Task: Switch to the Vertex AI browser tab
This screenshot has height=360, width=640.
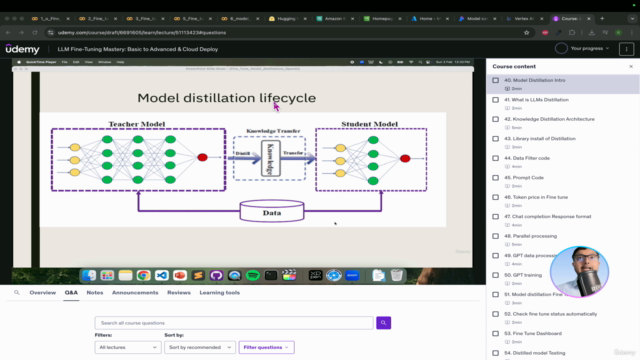Action: (x=524, y=18)
